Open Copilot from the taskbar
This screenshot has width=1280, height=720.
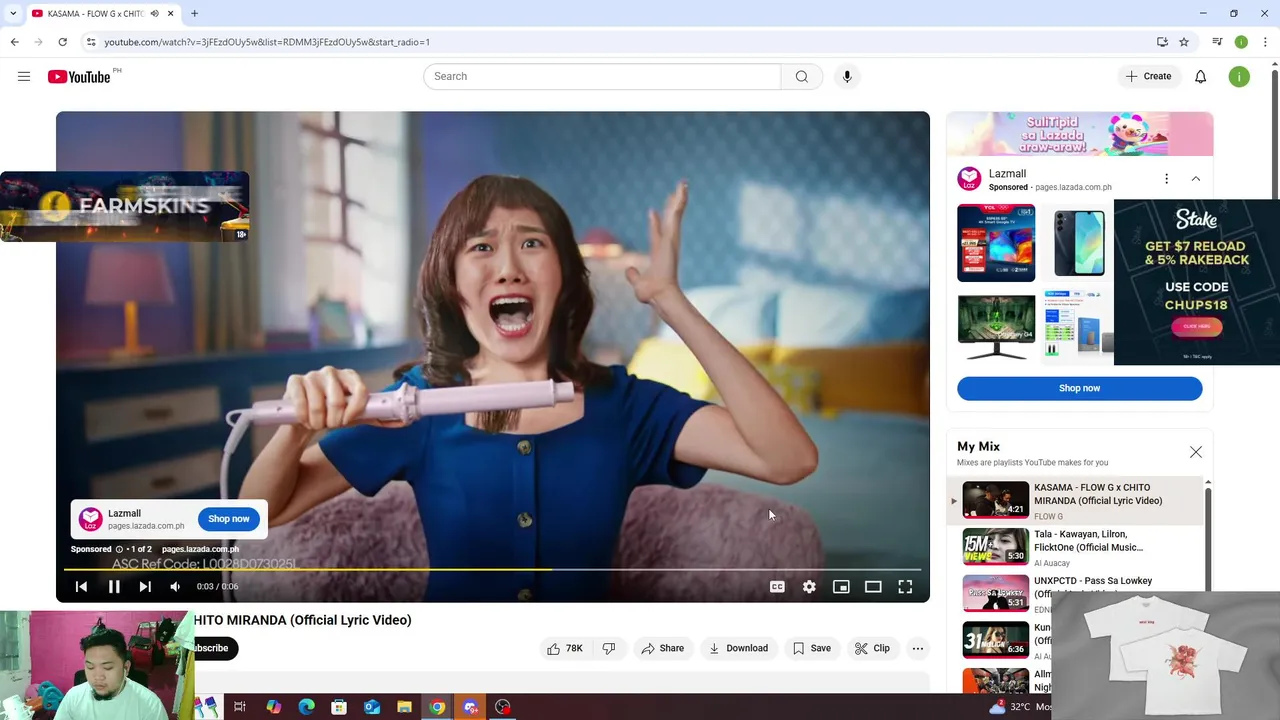[273, 707]
